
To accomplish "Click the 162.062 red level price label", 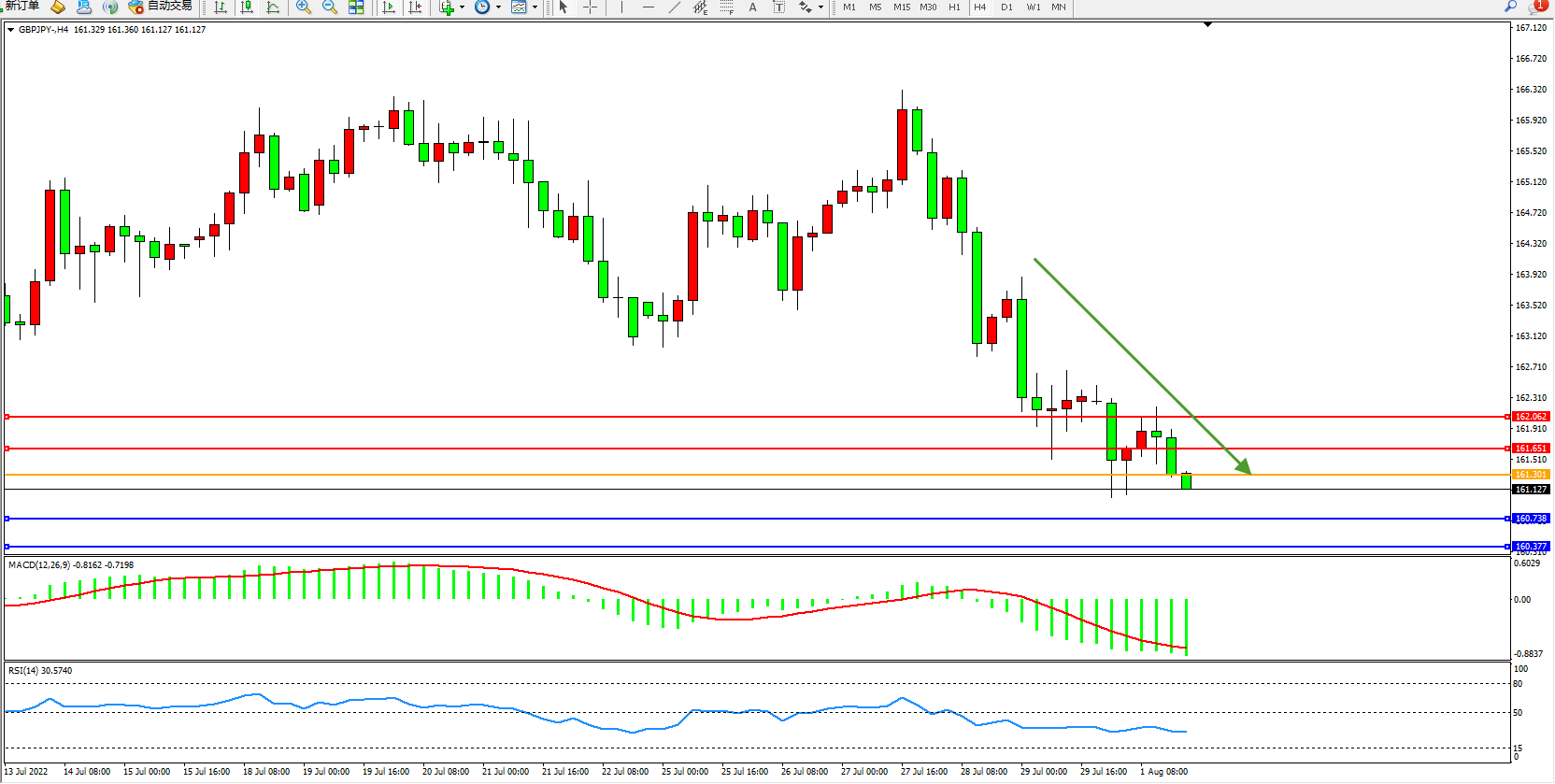I will pos(1531,417).
